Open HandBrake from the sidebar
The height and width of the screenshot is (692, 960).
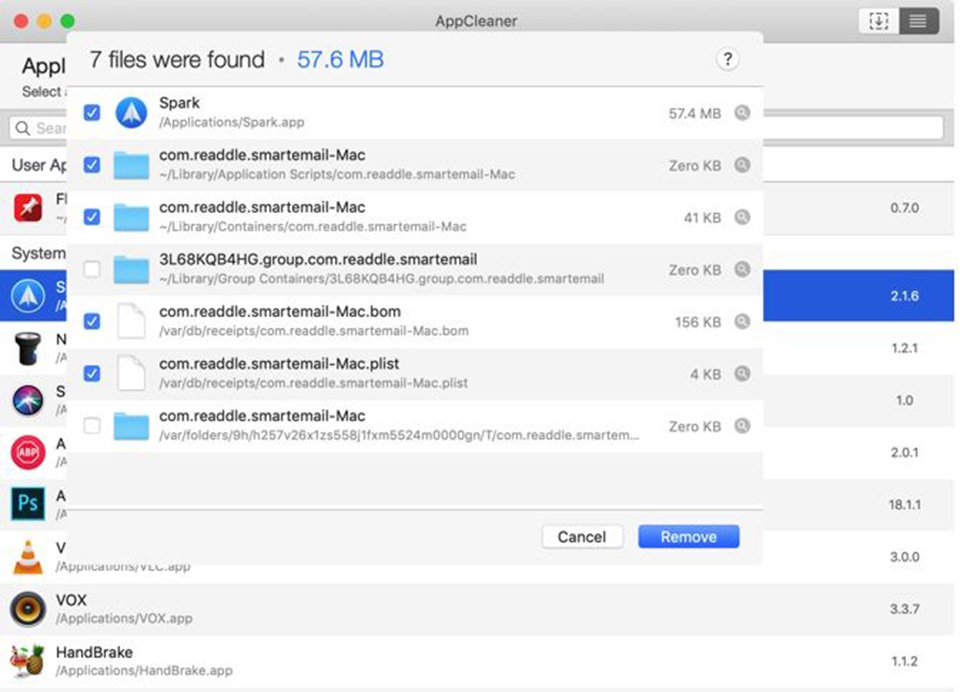pos(29,659)
